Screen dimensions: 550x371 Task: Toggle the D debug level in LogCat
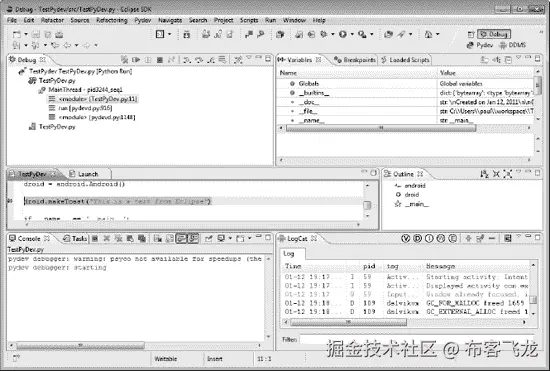tap(417, 238)
